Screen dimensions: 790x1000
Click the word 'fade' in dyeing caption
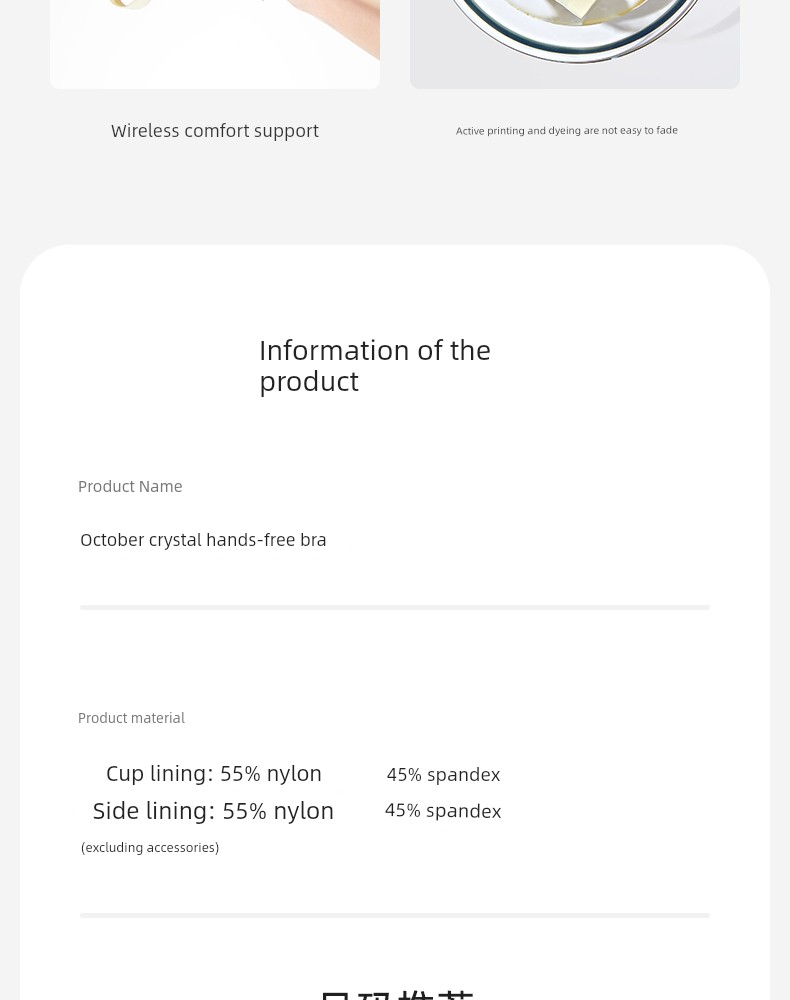click(667, 130)
